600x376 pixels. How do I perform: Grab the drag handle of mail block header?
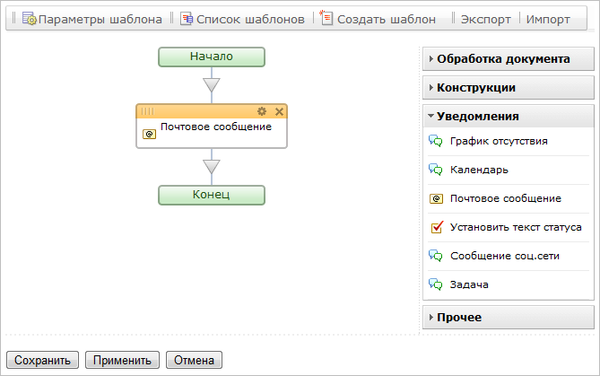pyautogui.click(x=147, y=111)
